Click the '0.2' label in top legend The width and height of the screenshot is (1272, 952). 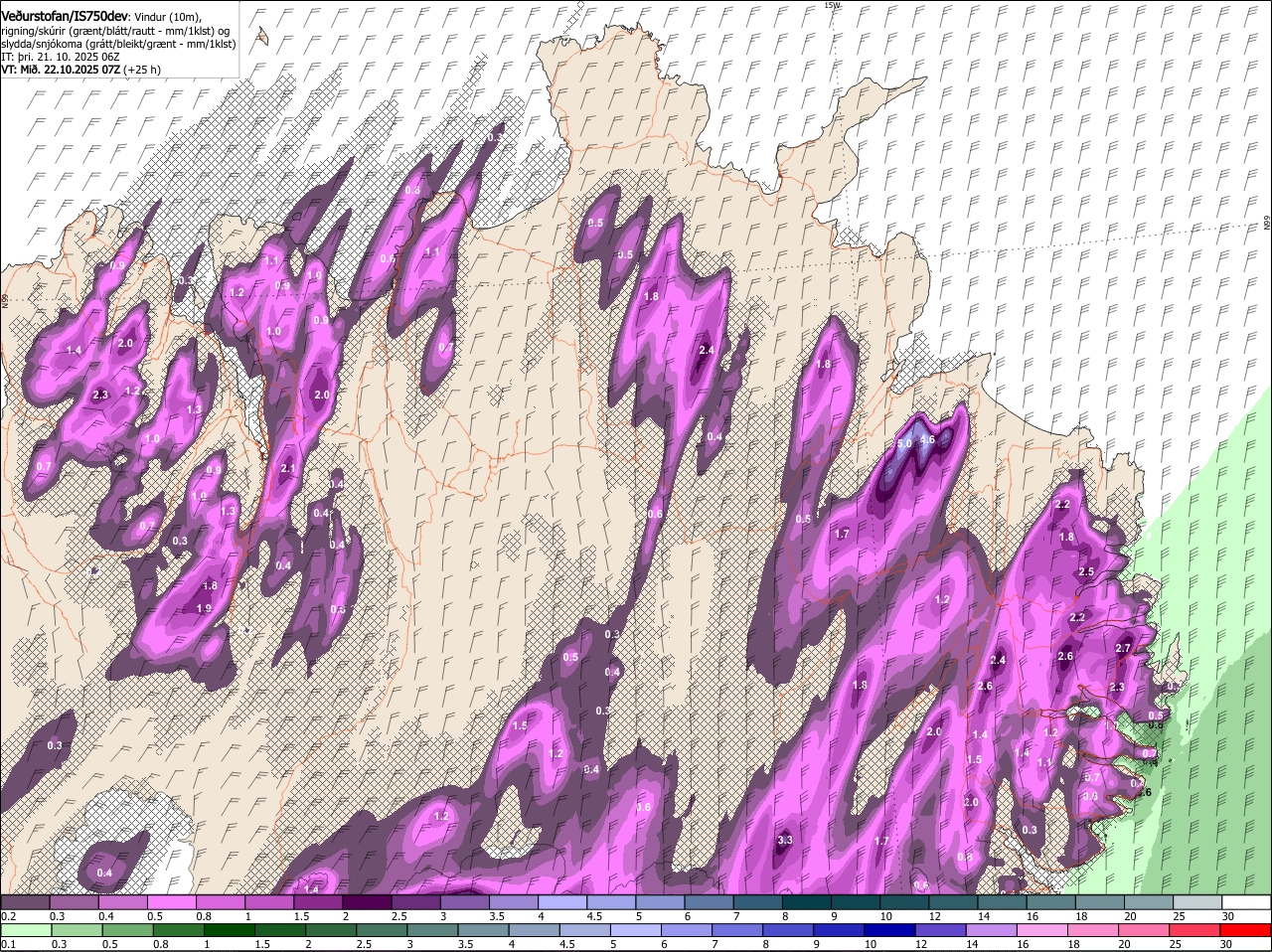pyautogui.click(x=8, y=916)
